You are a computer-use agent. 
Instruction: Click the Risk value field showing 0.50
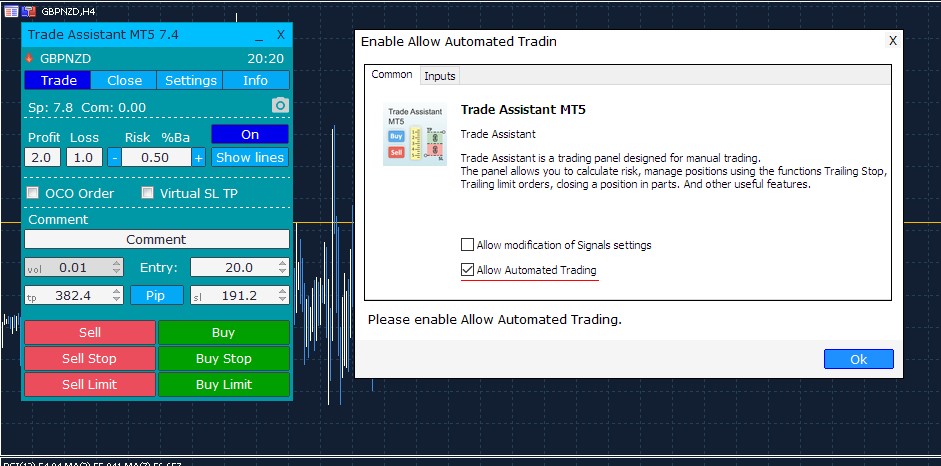pos(157,158)
